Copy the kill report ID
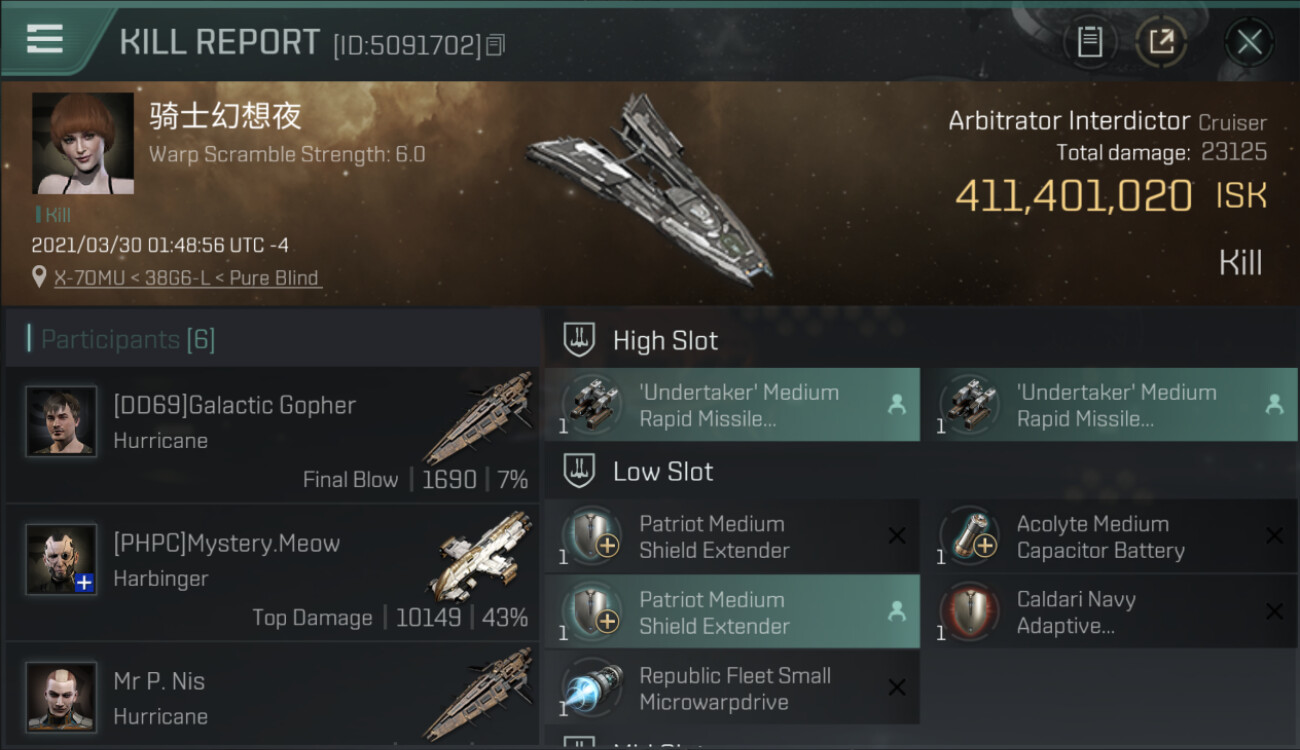Image resolution: width=1300 pixels, height=750 pixels. 496,45
